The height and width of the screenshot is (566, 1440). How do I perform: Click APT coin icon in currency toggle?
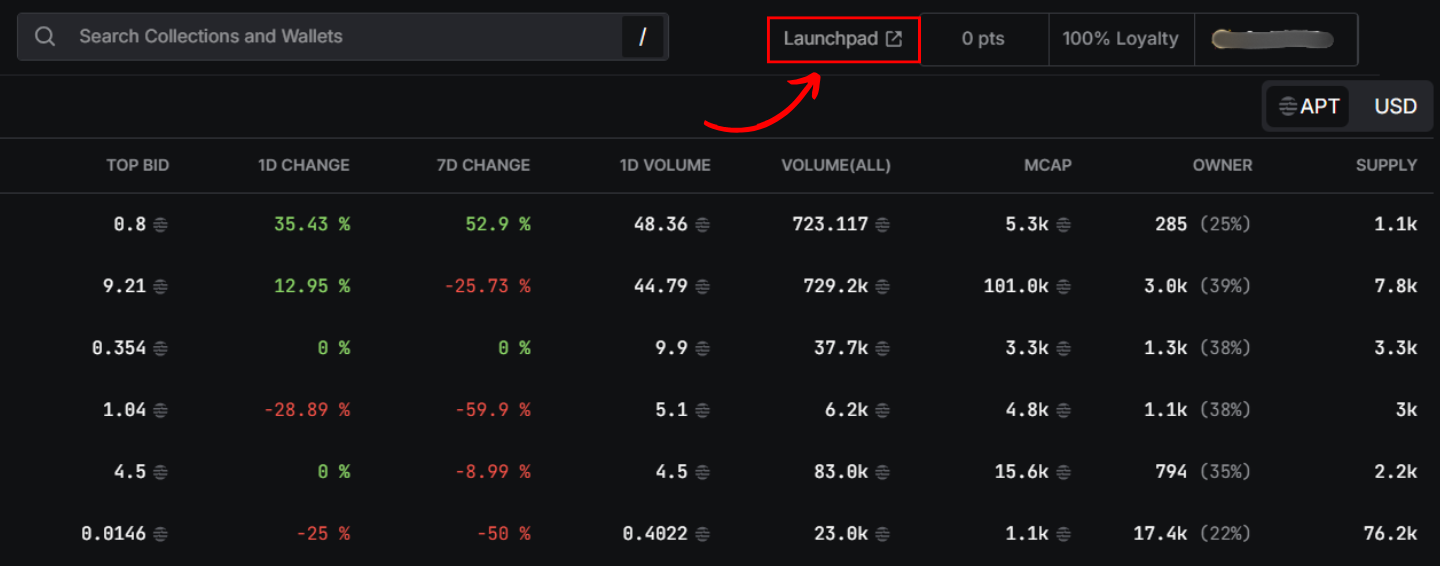tap(1288, 106)
